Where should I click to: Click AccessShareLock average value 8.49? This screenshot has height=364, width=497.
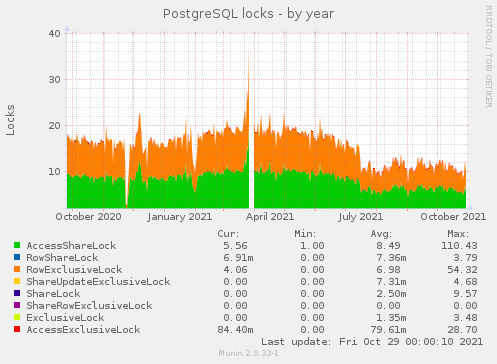pyautogui.click(x=388, y=246)
